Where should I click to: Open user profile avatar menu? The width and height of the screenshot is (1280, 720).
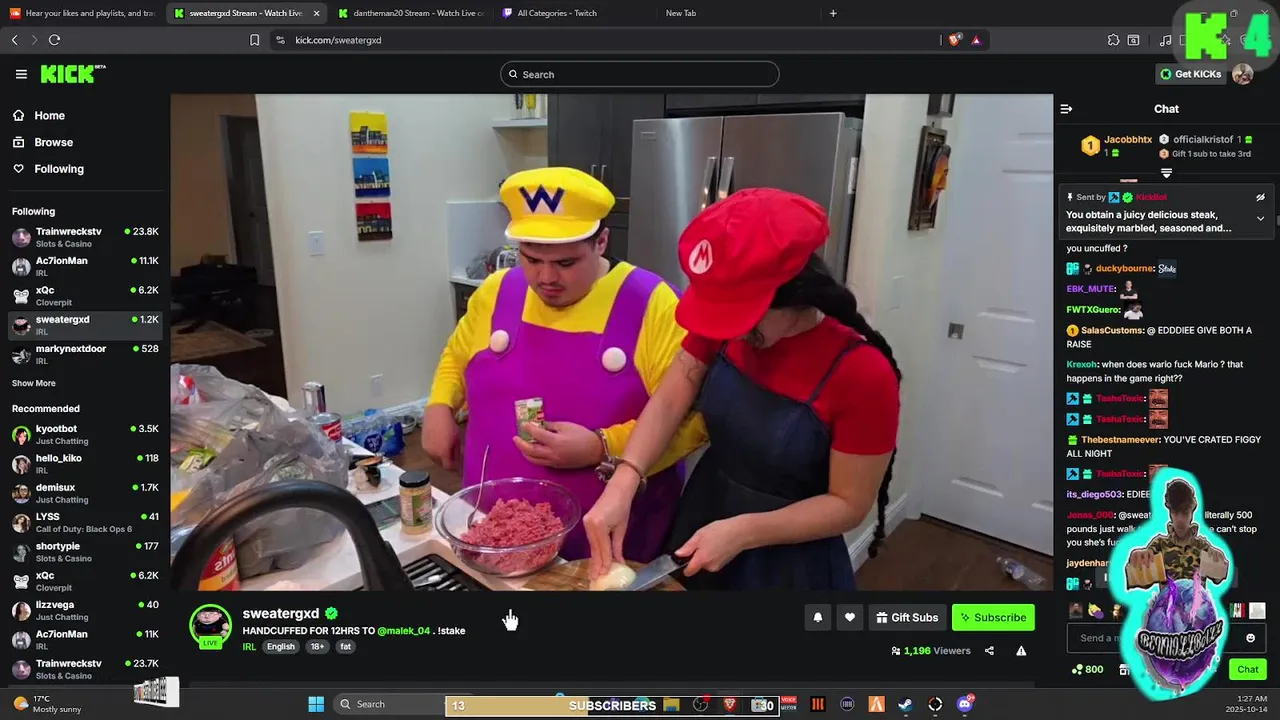(1243, 74)
